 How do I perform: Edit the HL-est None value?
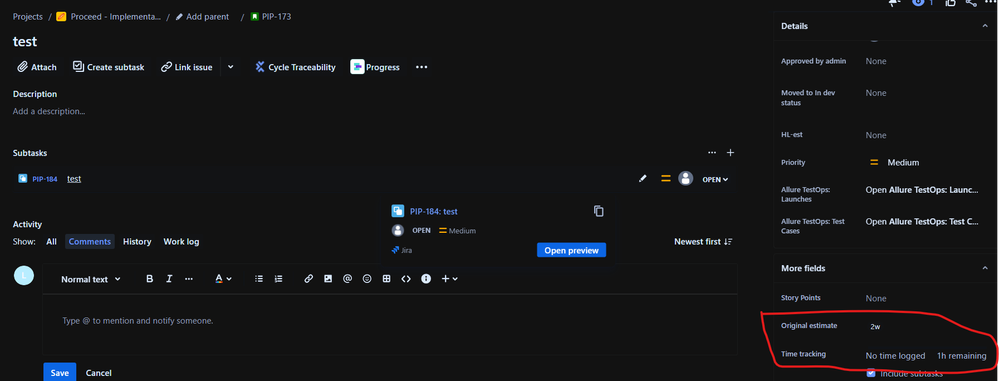coord(875,135)
